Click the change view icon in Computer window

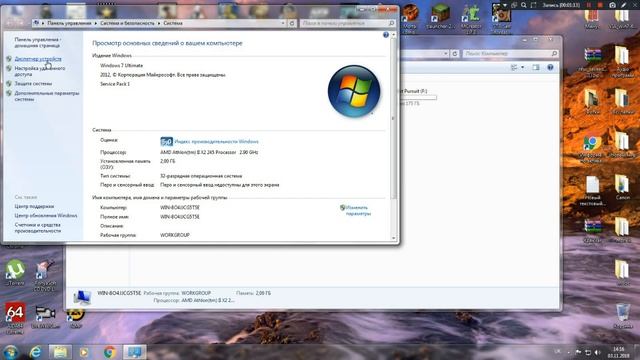pos(514,67)
